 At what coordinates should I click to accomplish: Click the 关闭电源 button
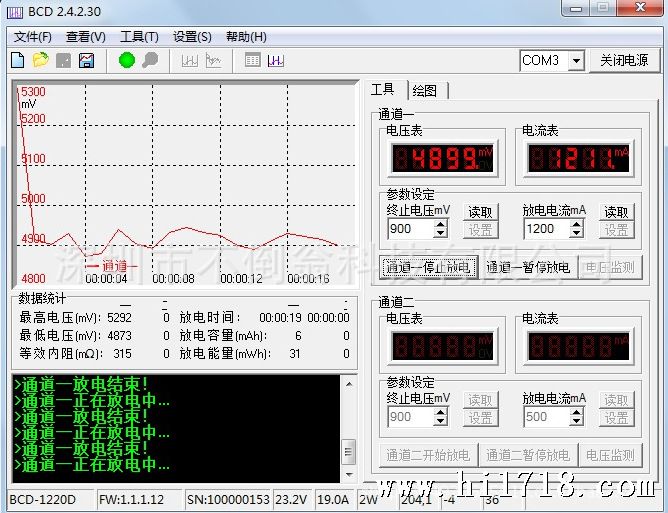[624, 61]
